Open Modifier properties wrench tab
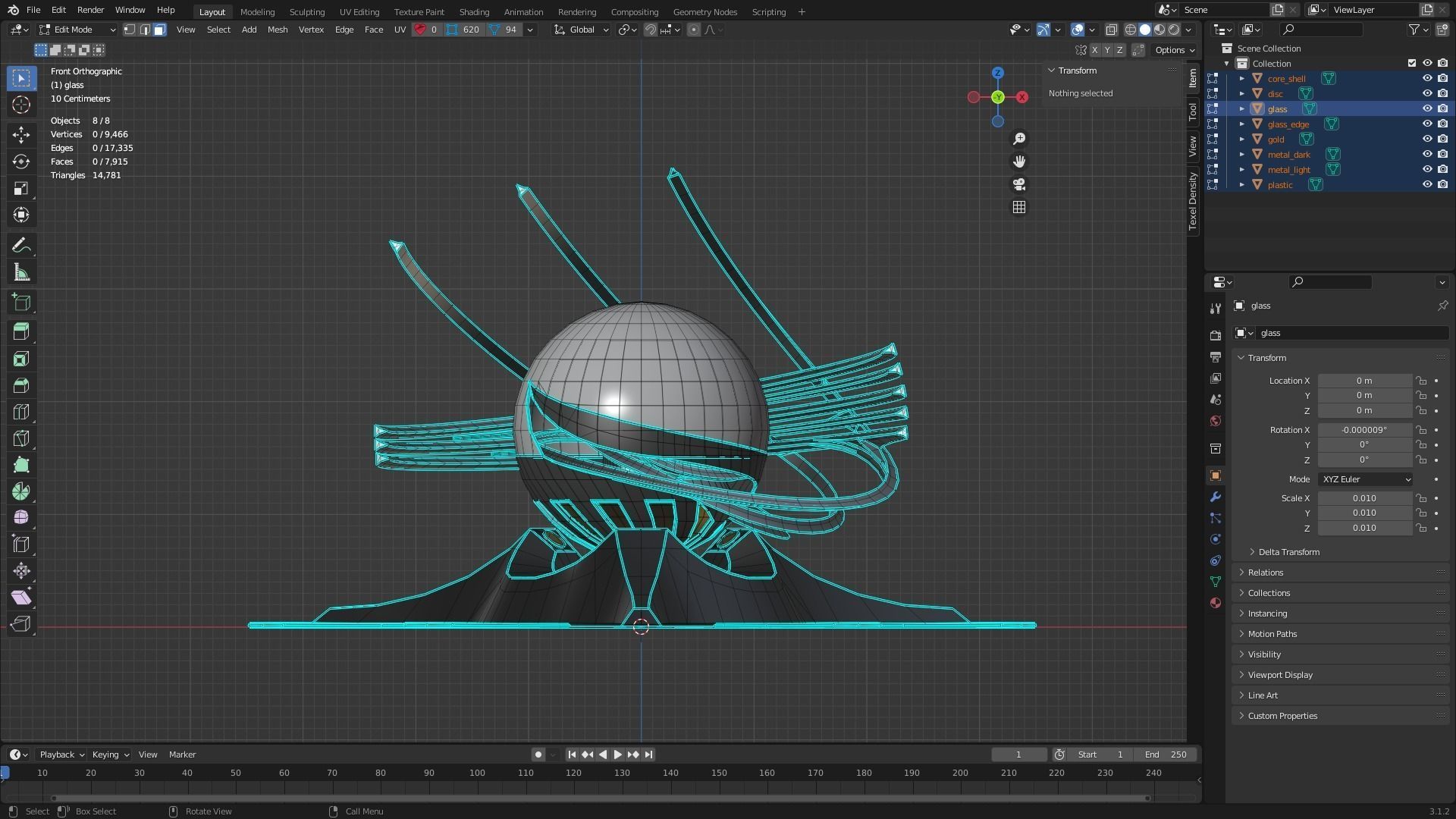This screenshot has width=1456, height=819. pos(1216,497)
